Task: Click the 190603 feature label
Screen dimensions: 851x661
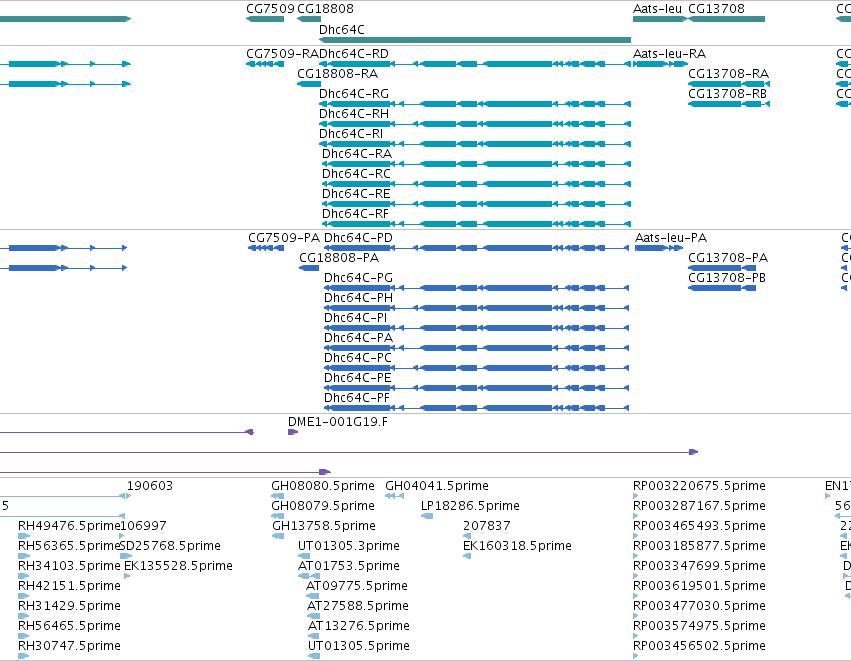Action: (x=150, y=486)
